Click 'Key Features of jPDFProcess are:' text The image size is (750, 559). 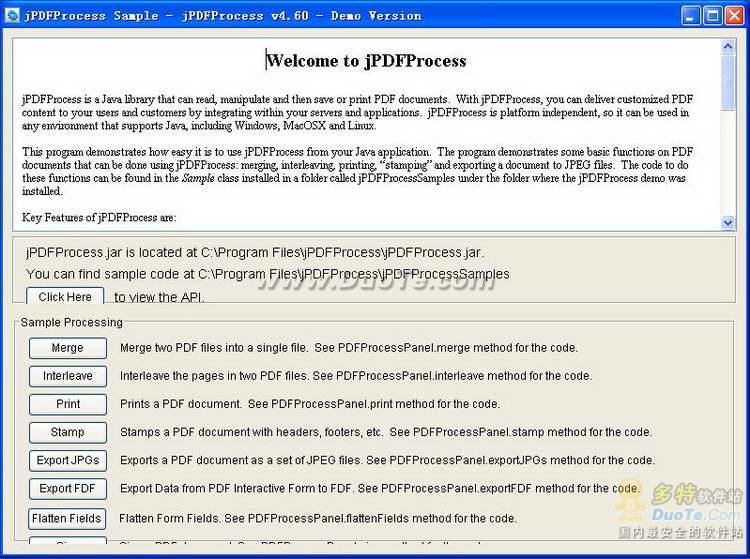coord(99,218)
